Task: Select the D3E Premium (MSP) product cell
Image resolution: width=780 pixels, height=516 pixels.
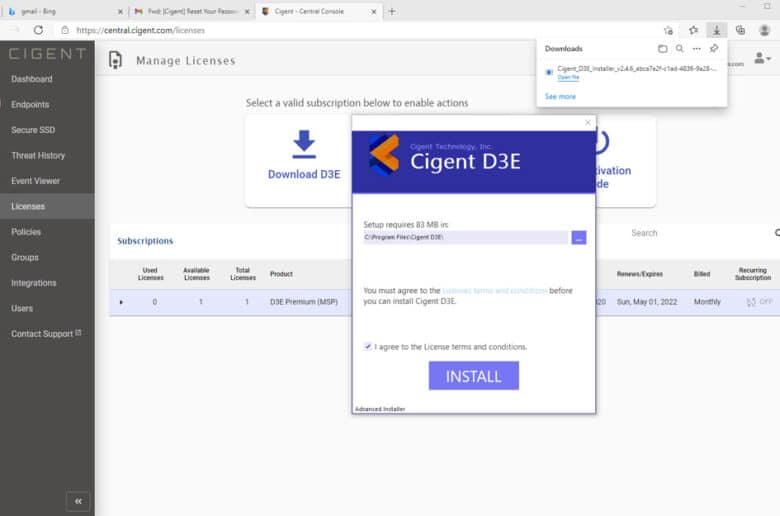Action: [304, 302]
